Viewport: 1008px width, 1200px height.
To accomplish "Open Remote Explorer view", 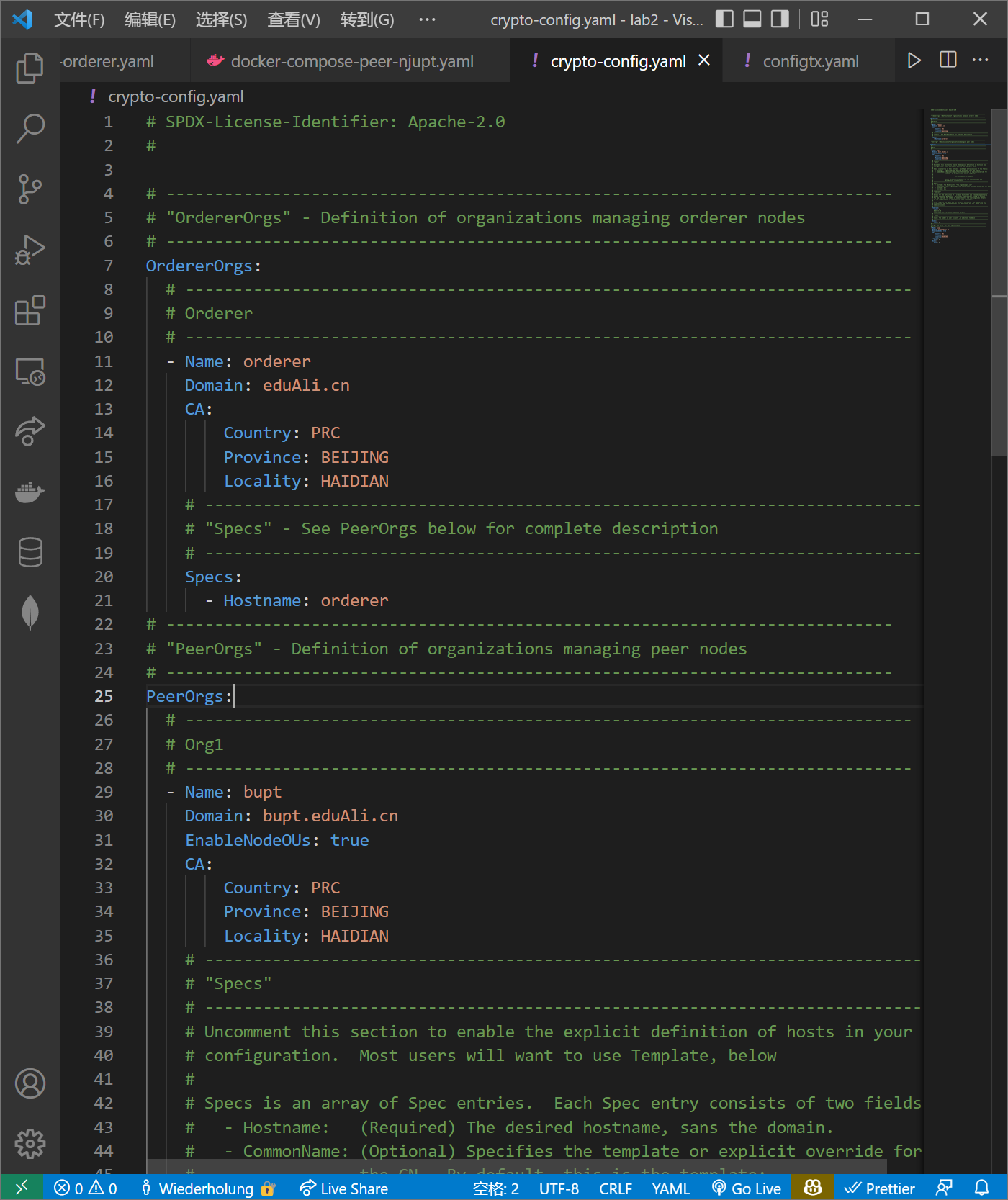I will point(30,371).
